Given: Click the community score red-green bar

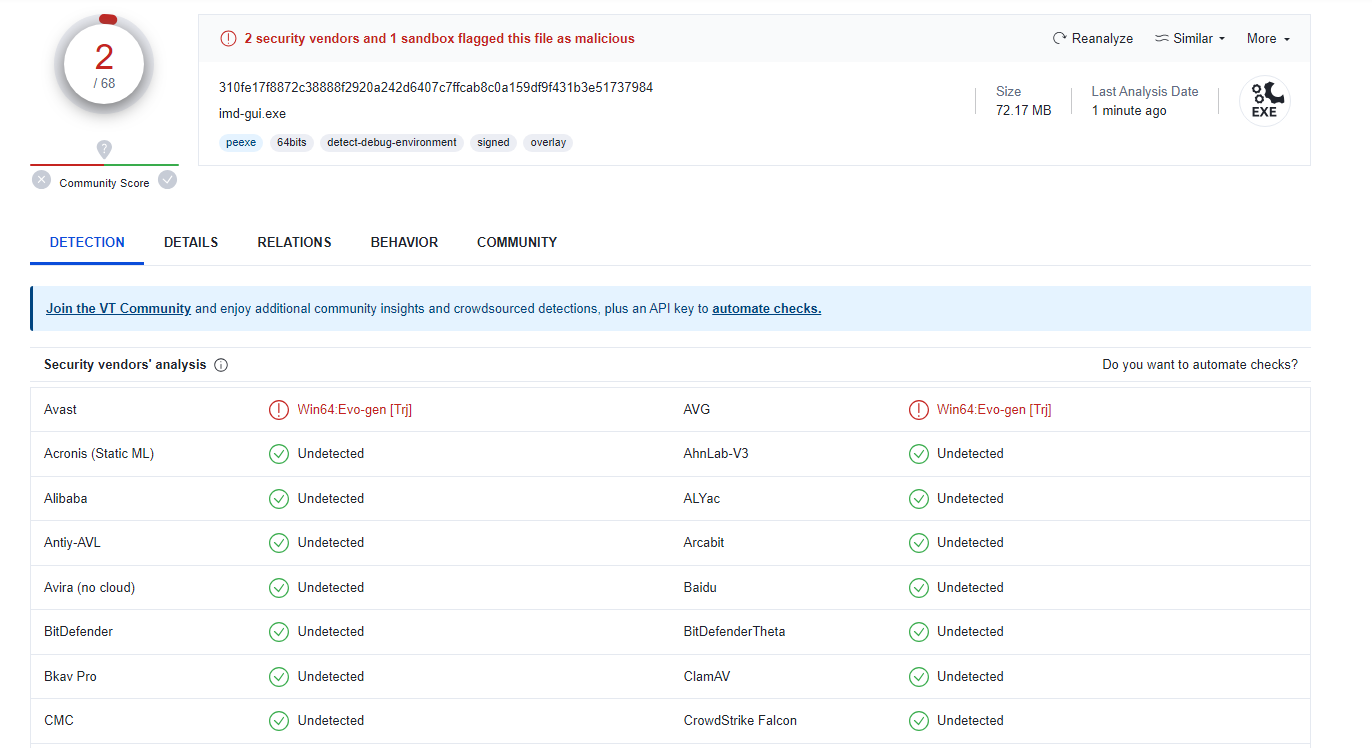Looking at the screenshot, I should tap(104, 165).
